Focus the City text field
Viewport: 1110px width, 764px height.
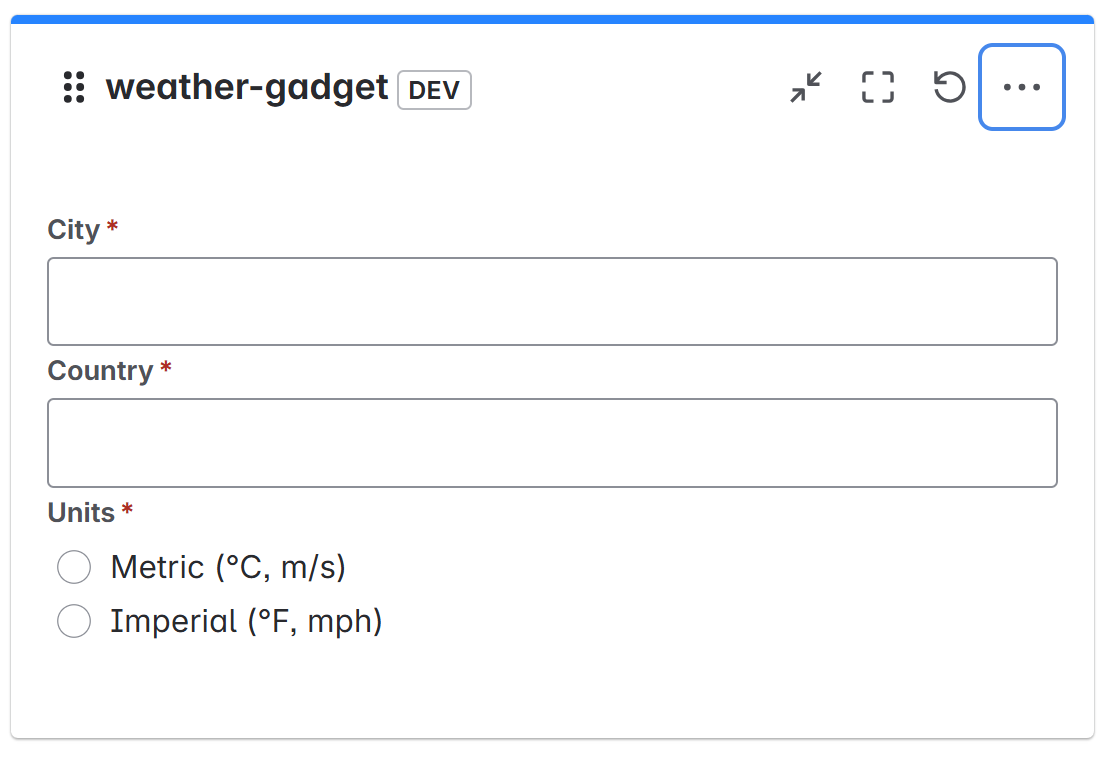[x=552, y=302]
